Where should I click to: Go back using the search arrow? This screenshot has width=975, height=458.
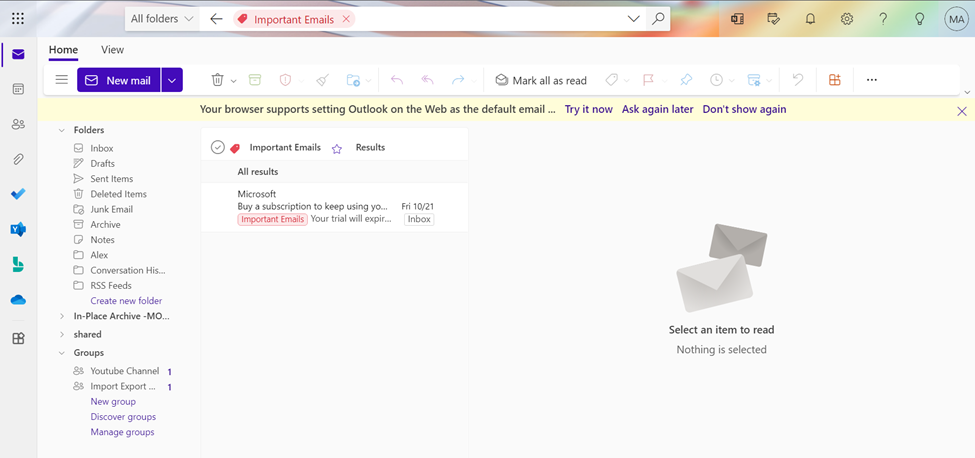(216, 19)
